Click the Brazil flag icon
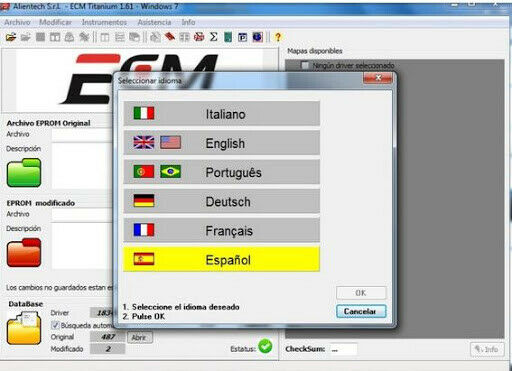The height and width of the screenshot is (371, 512). click(170, 172)
